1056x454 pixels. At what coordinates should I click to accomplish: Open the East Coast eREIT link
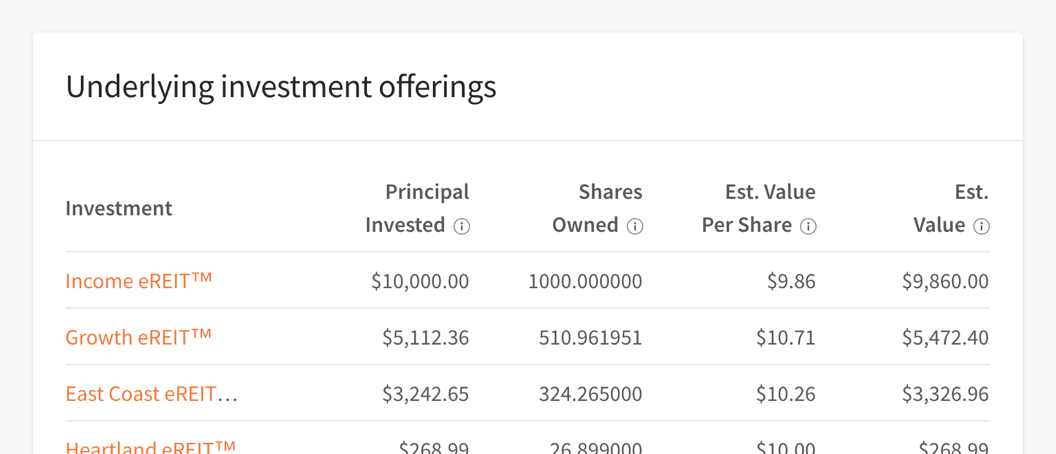tap(151, 393)
